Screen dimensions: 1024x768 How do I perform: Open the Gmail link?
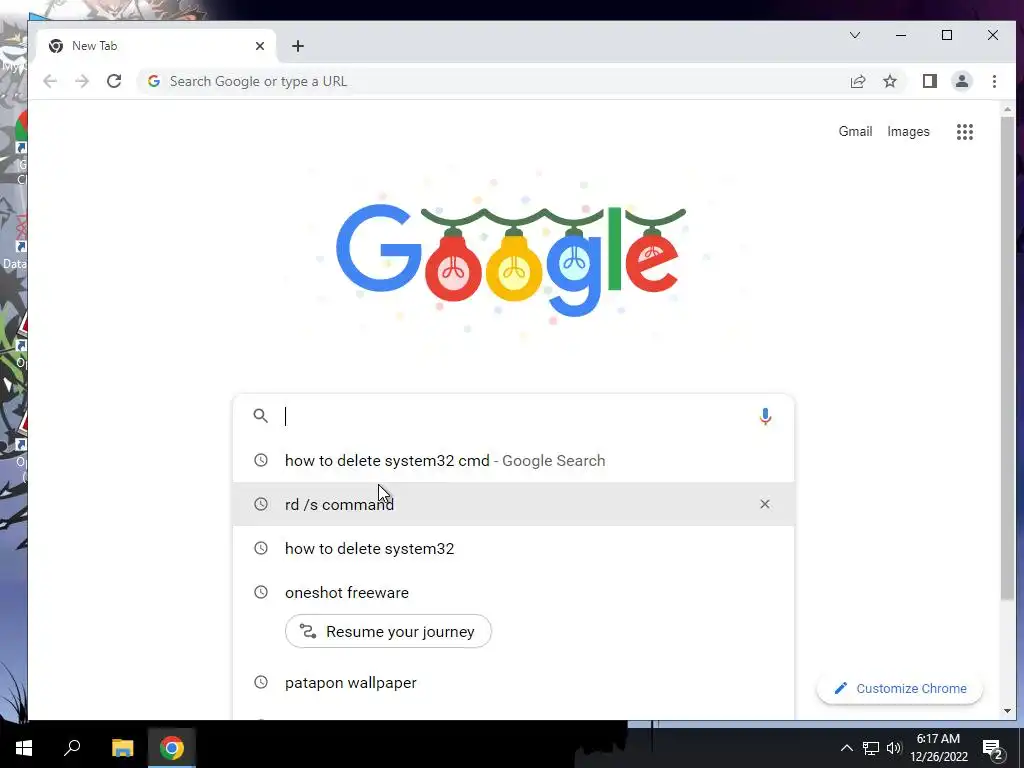(x=855, y=131)
